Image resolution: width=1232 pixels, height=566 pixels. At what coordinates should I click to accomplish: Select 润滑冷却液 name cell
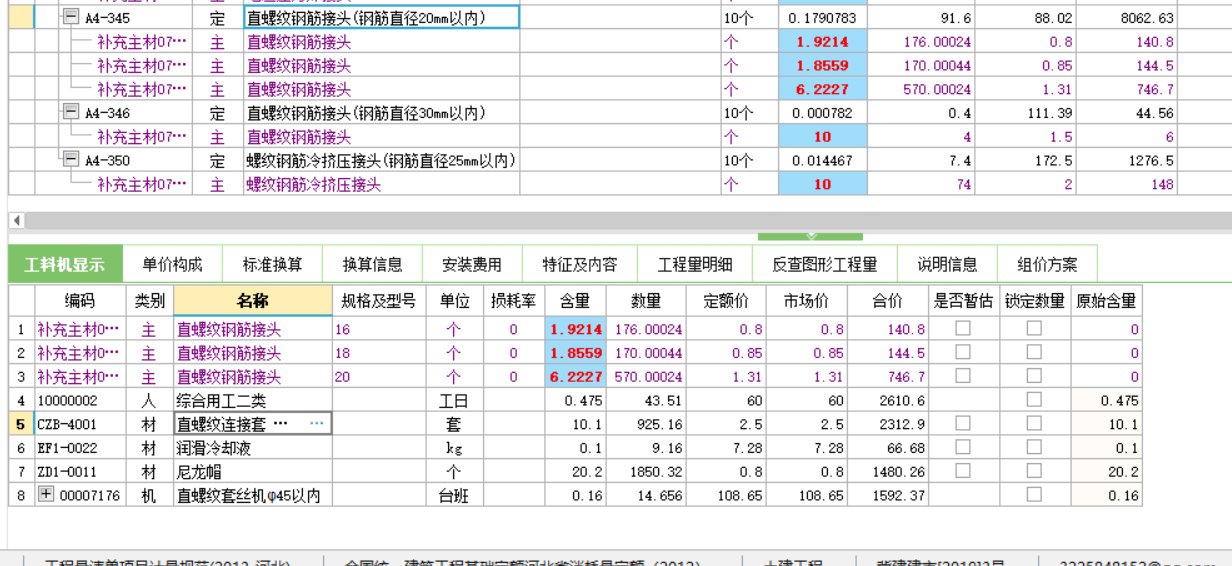point(253,448)
